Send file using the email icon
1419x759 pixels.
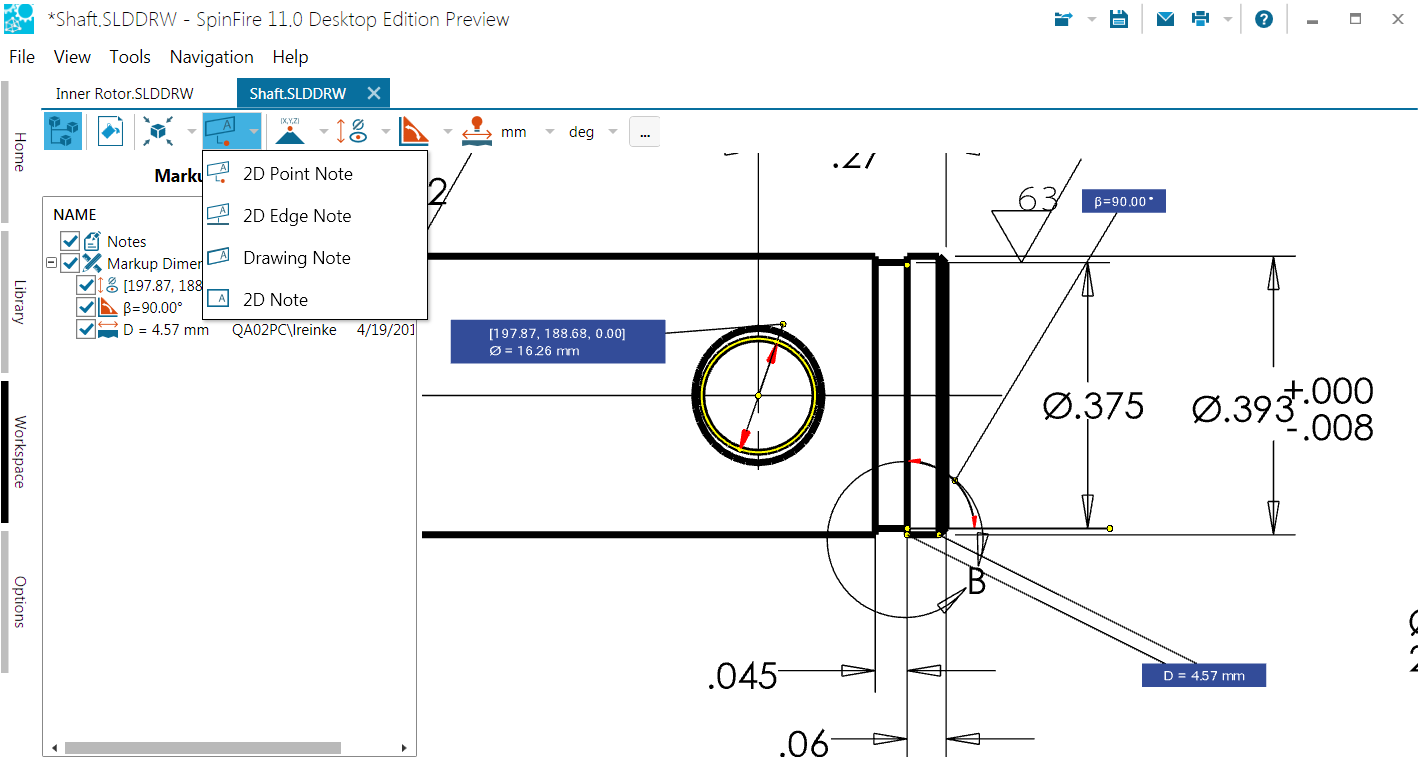pos(1165,19)
